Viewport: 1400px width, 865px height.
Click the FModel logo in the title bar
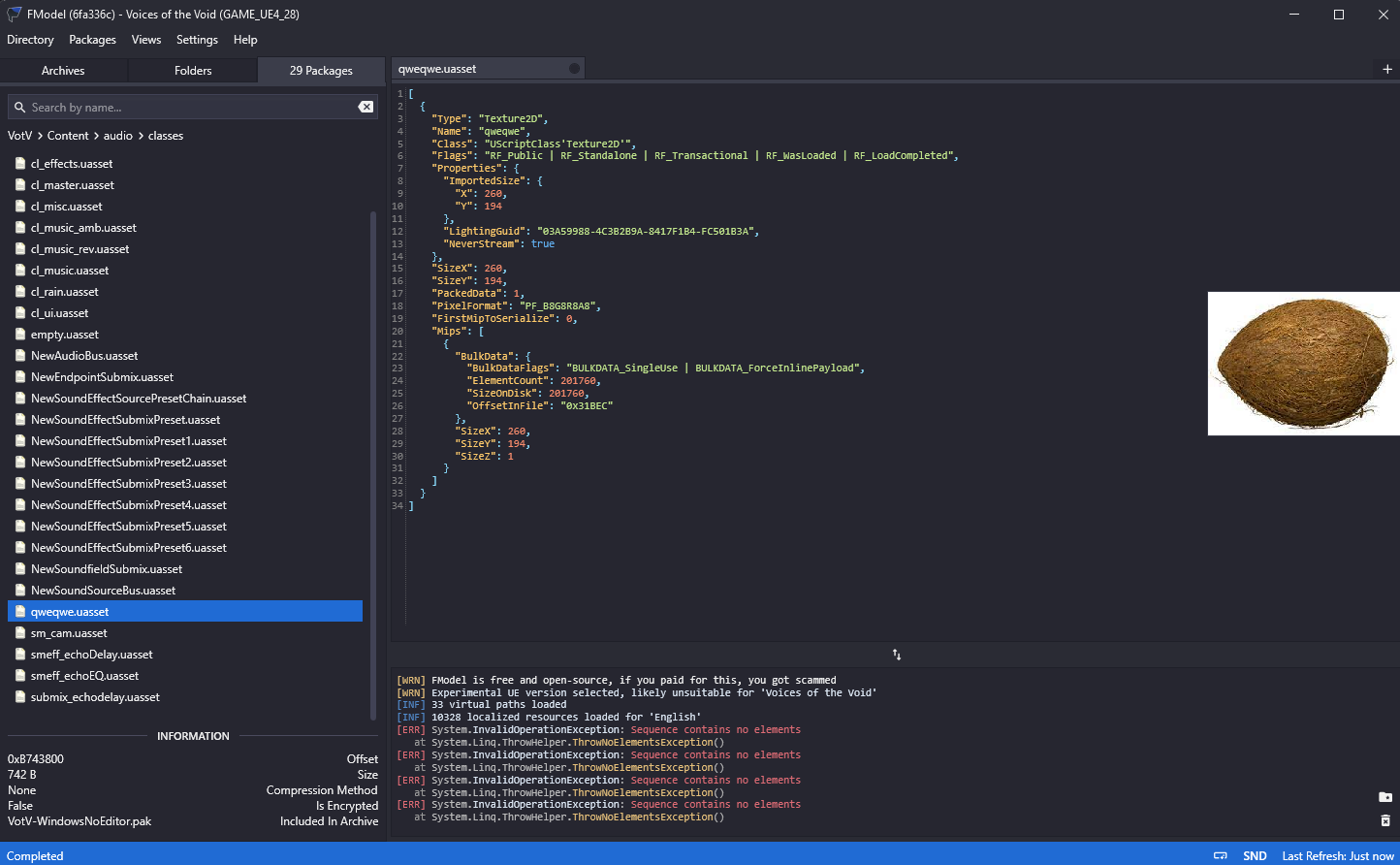(14, 14)
